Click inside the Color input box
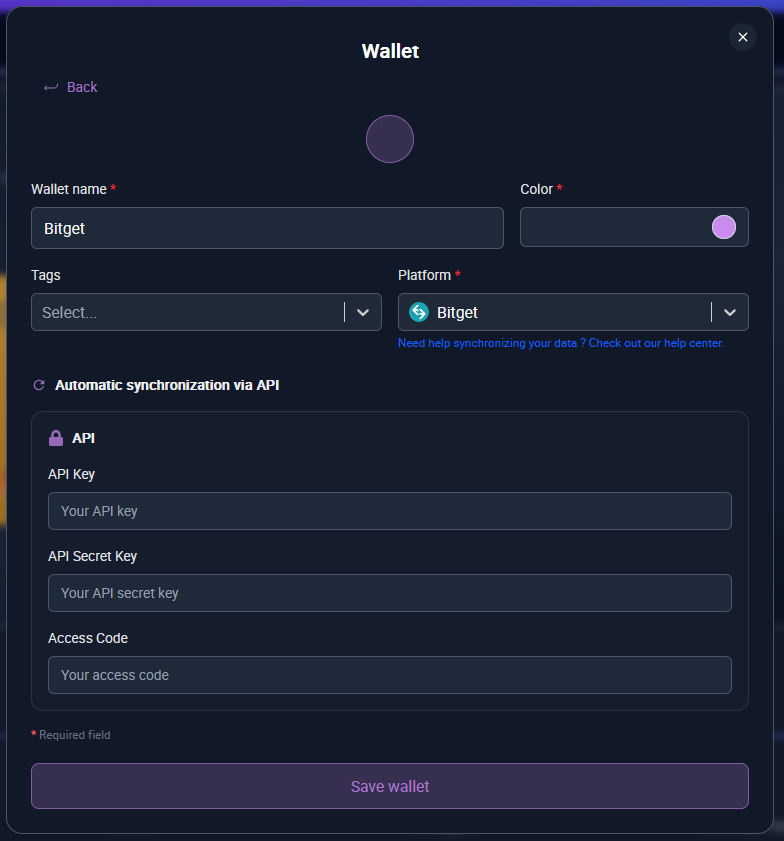784x841 pixels. [612, 227]
